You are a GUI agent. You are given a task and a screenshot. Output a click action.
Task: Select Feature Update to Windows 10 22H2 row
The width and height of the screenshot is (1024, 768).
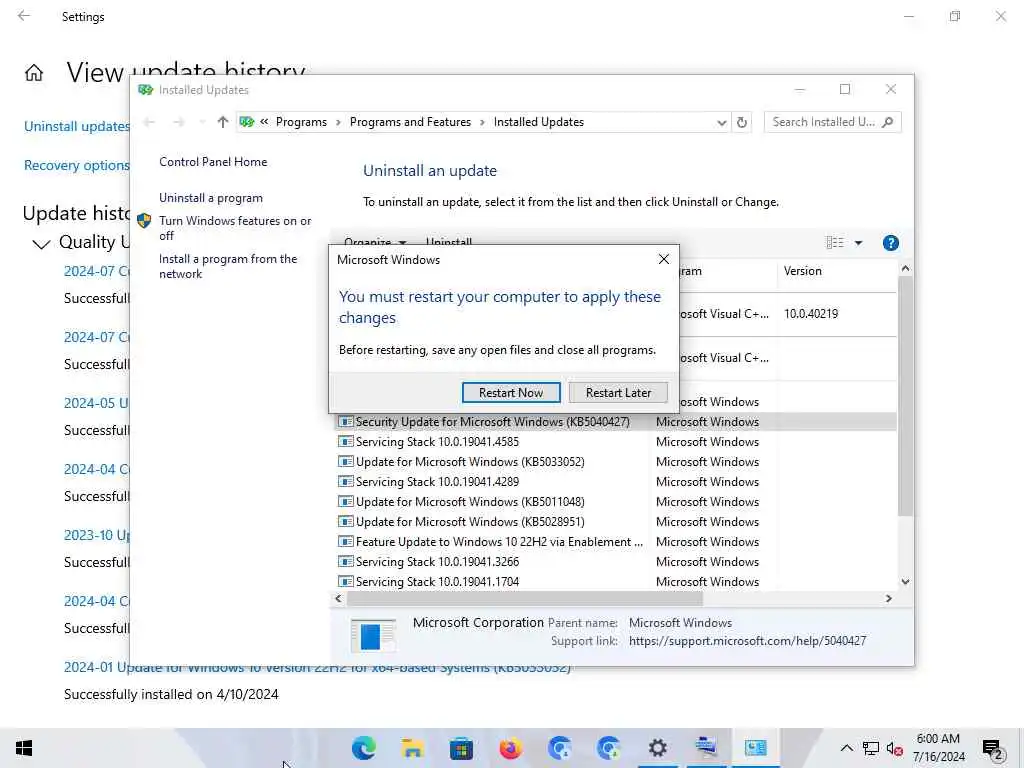pyautogui.click(x=616, y=542)
